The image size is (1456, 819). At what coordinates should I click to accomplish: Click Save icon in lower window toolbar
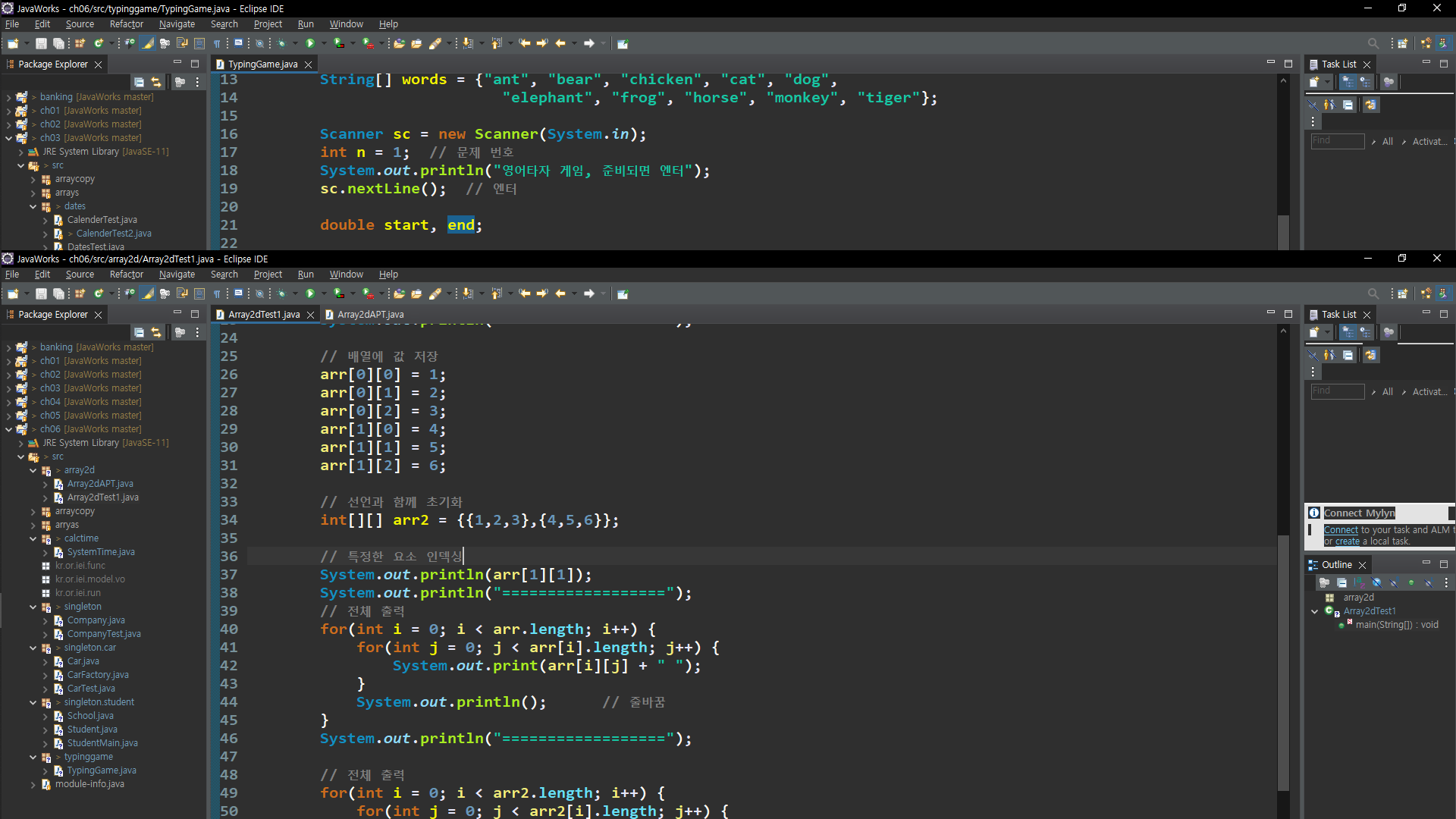41,294
